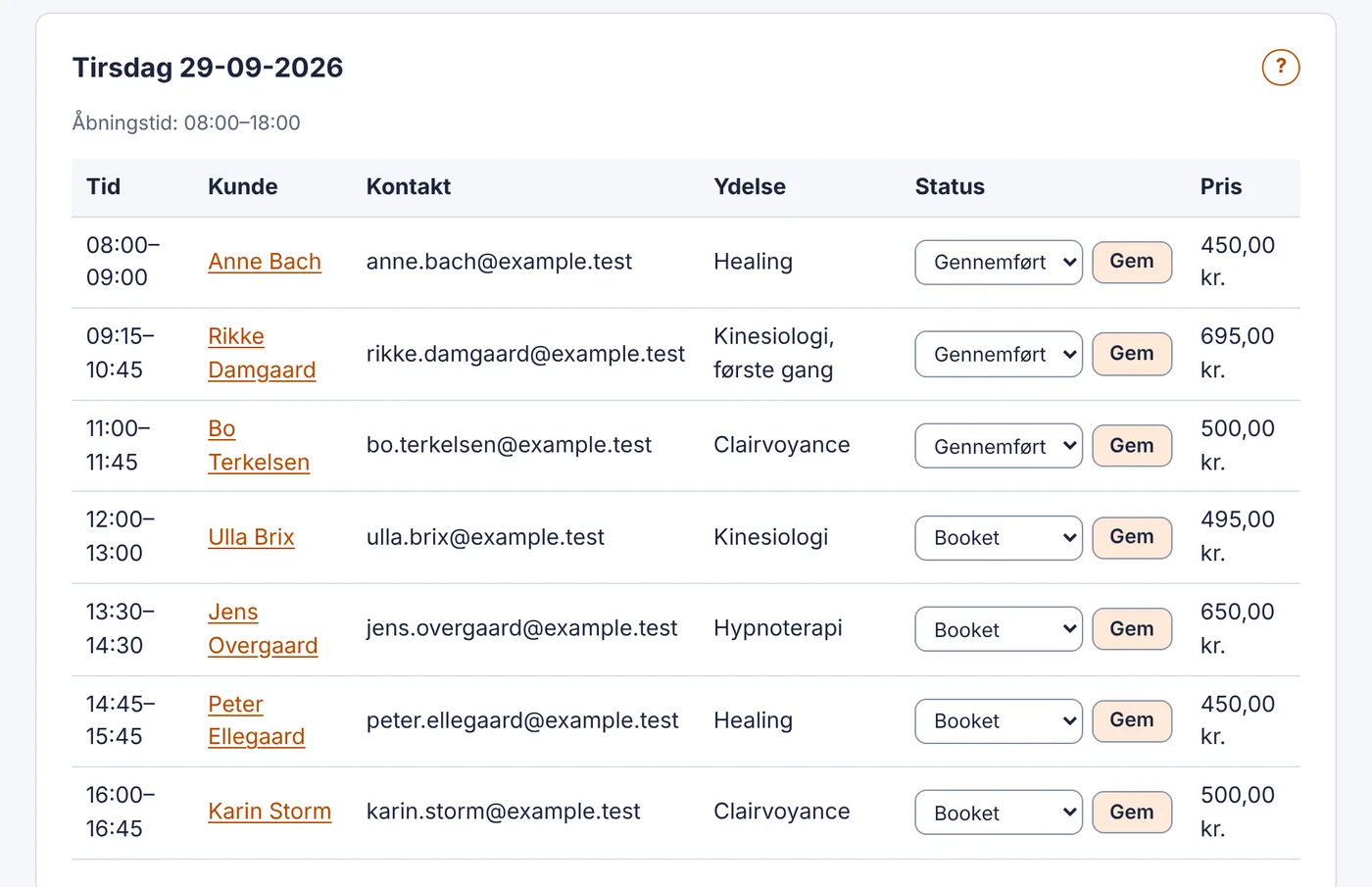Change status dropdown for Ulla Brix

pos(999,538)
